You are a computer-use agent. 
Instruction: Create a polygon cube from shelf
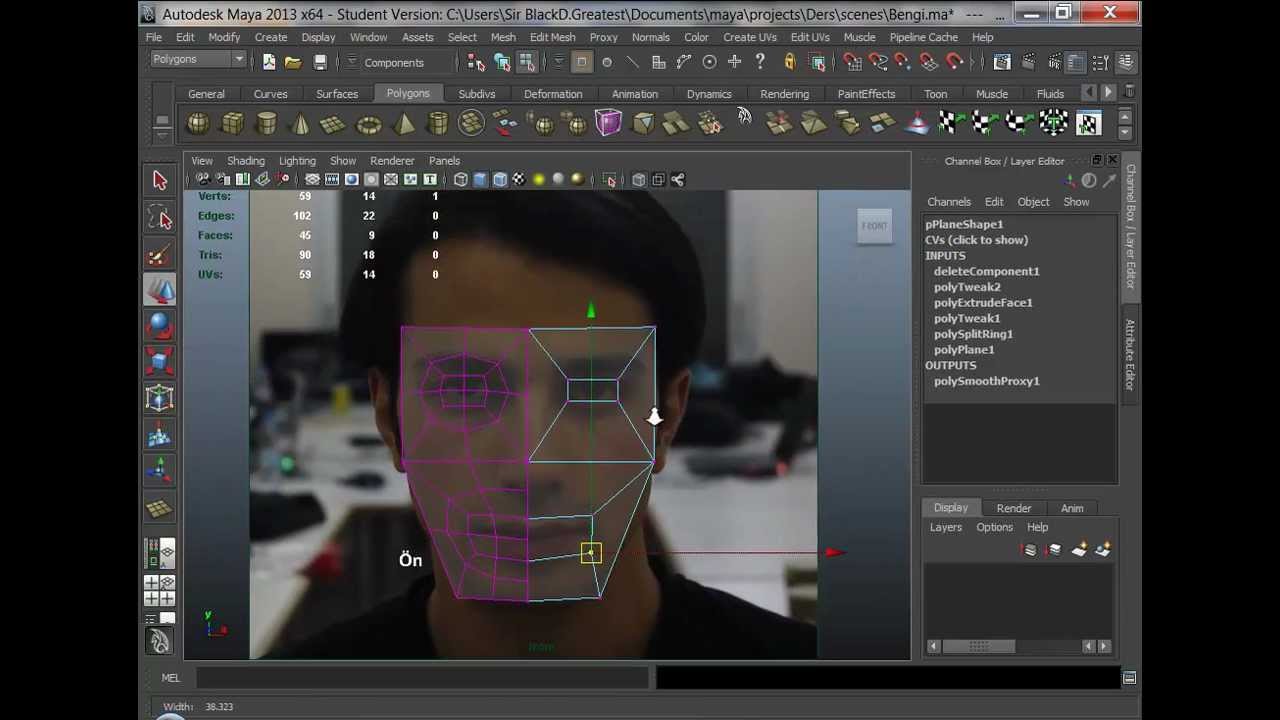click(232, 124)
